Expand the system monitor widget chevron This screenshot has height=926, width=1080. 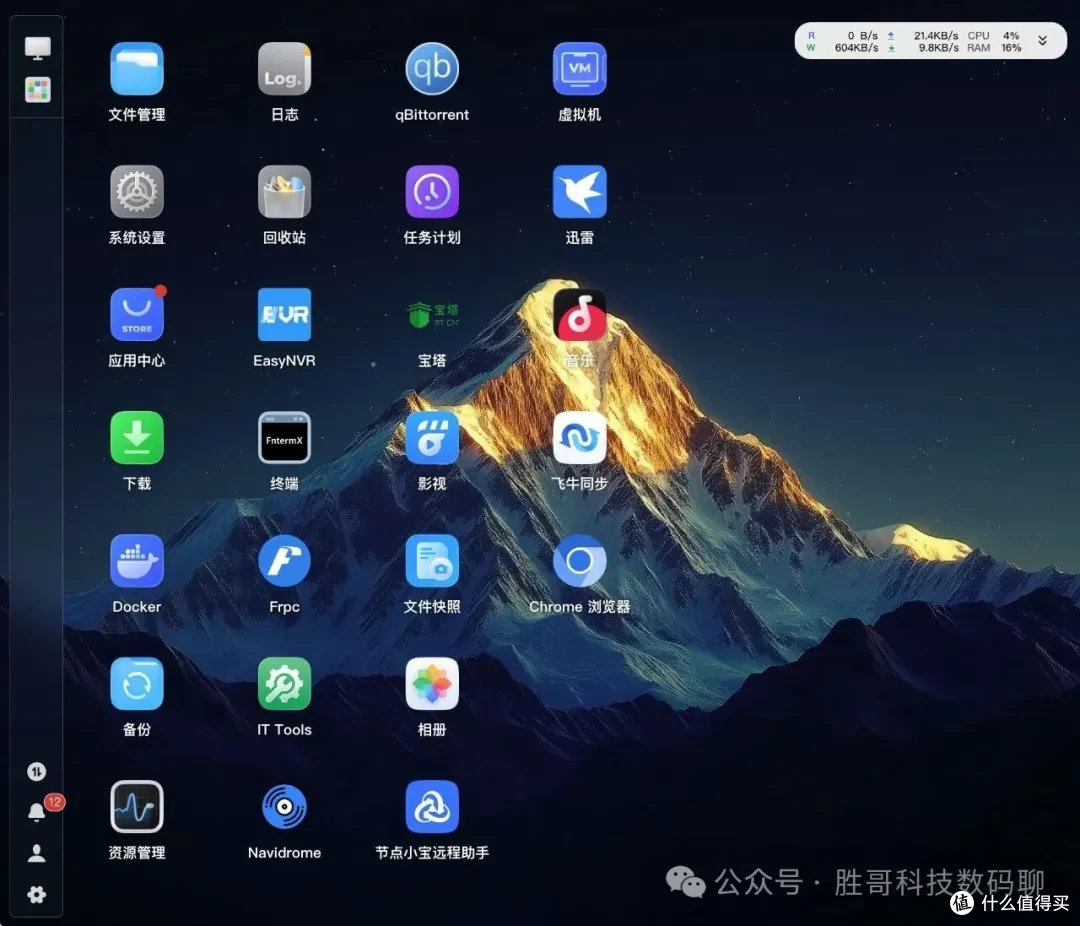point(1043,41)
